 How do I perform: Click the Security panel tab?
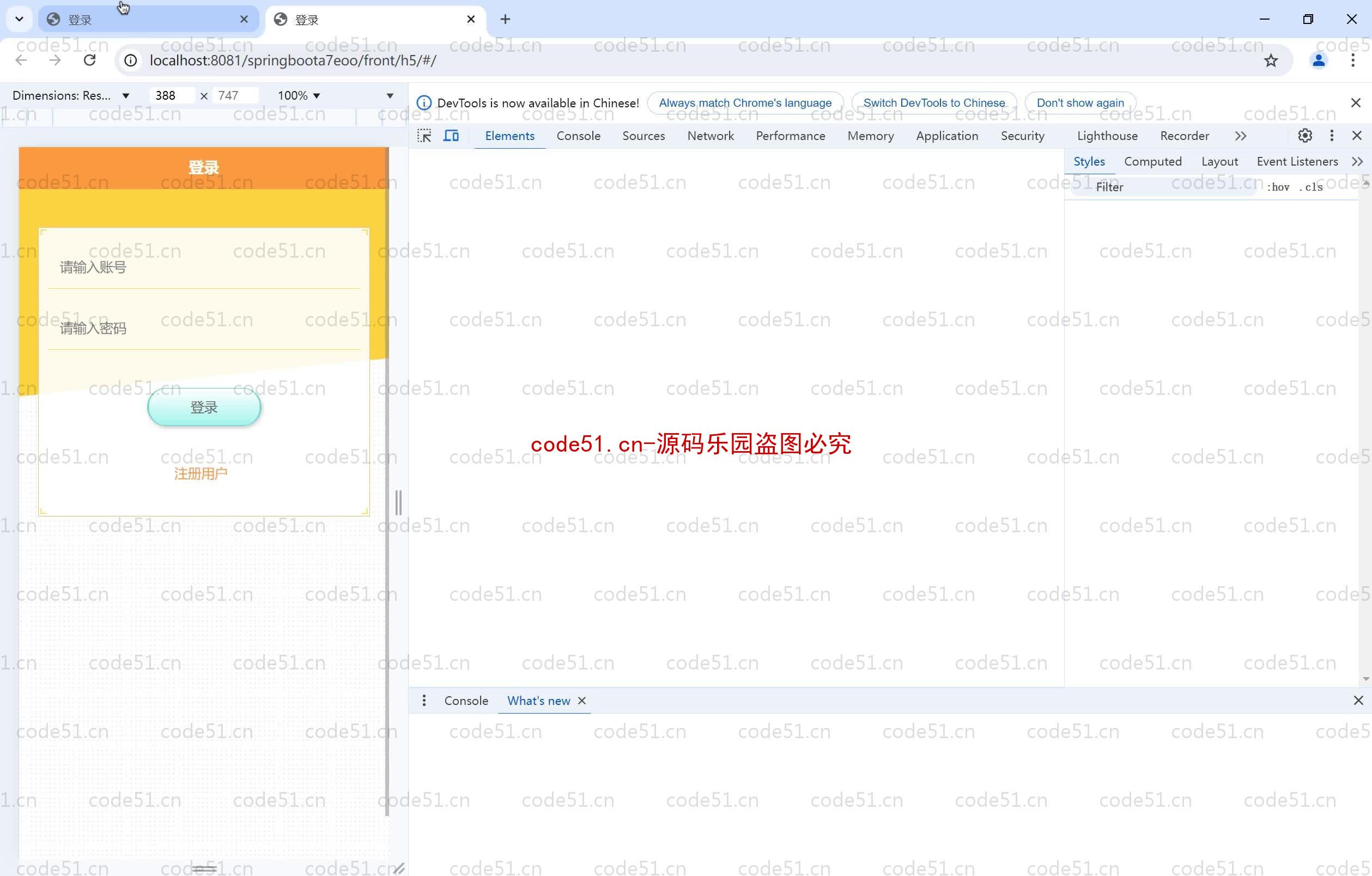click(1022, 135)
